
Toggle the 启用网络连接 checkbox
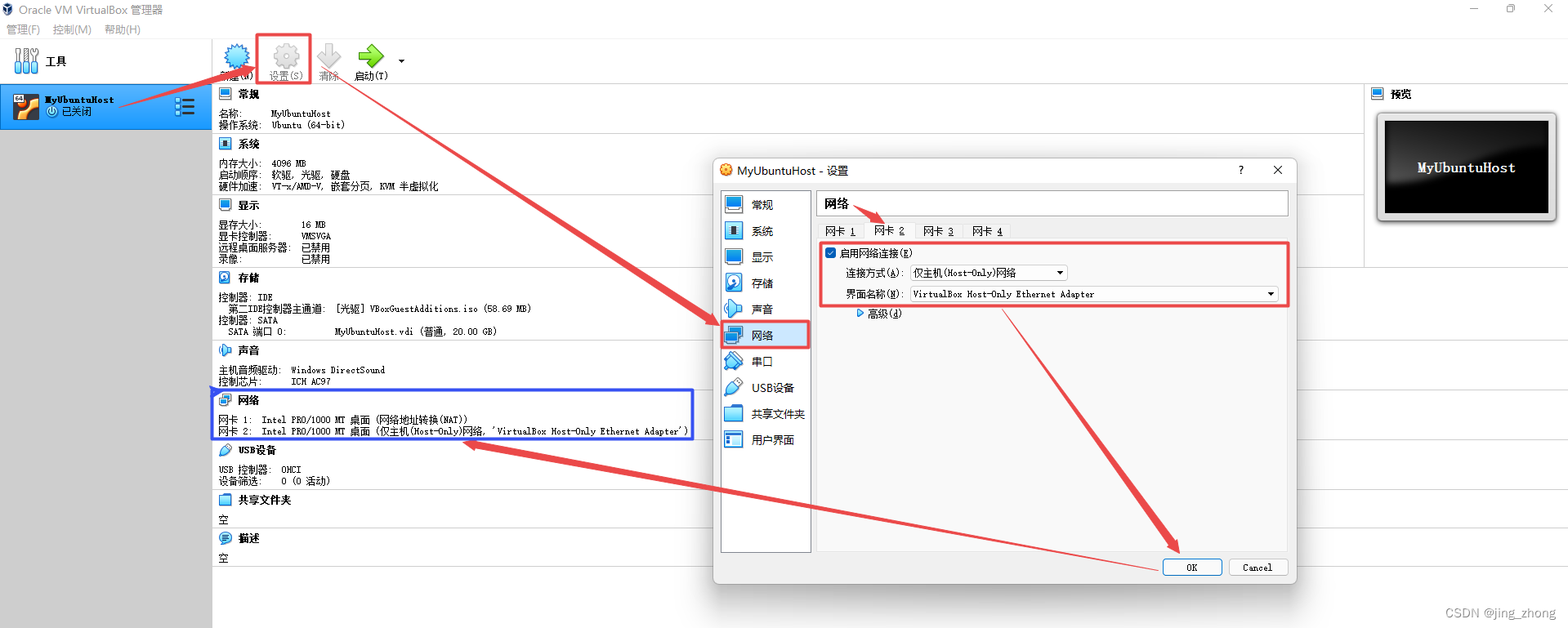click(831, 253)
